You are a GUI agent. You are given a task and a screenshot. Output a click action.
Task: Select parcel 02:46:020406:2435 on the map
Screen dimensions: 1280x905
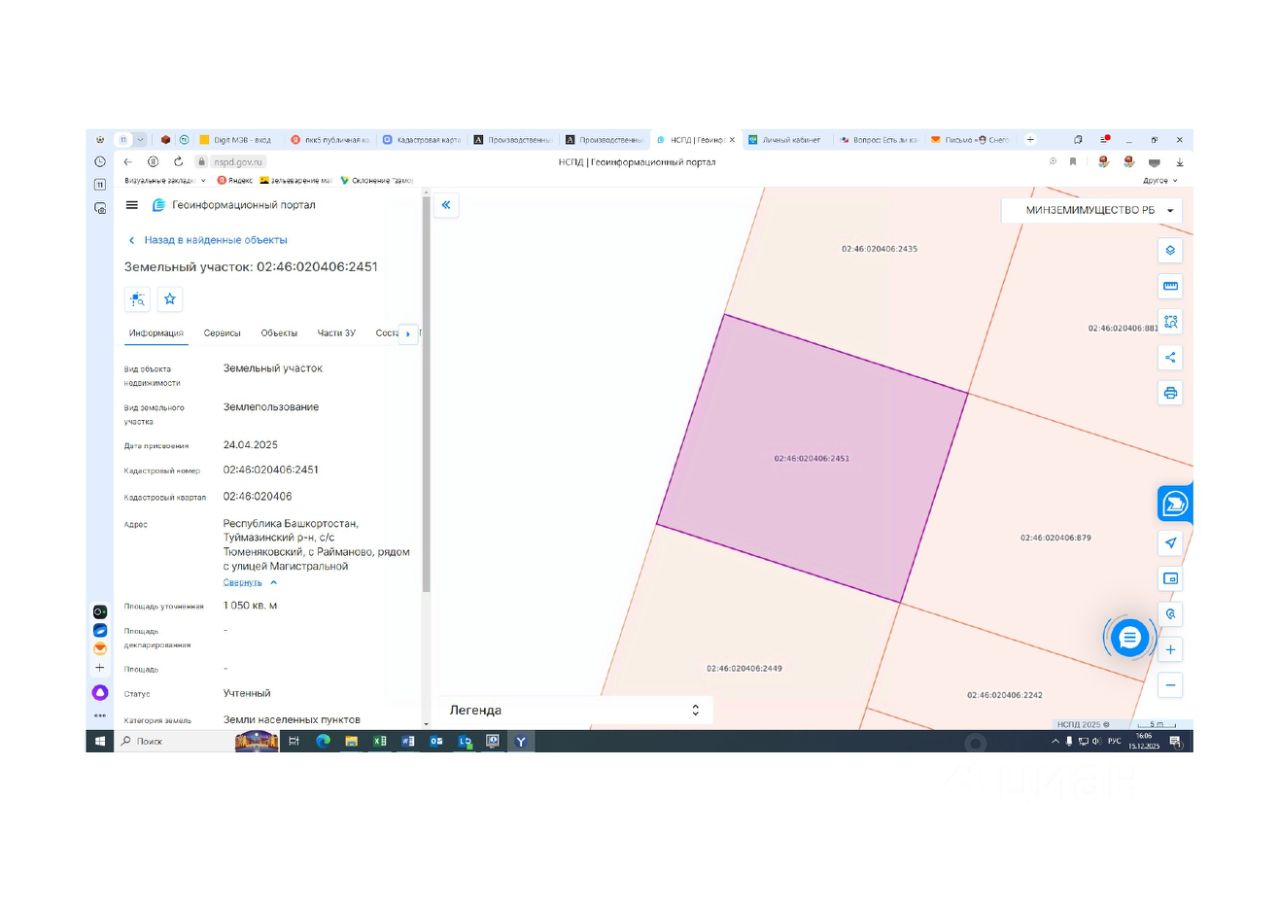coord(879,248)
